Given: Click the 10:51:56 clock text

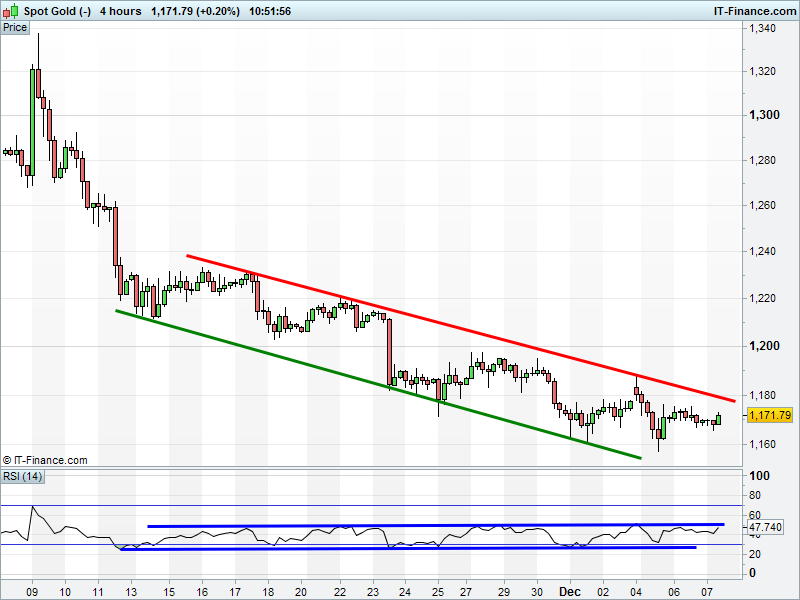Looking at the screenshot, I should (x=270, y=11).
